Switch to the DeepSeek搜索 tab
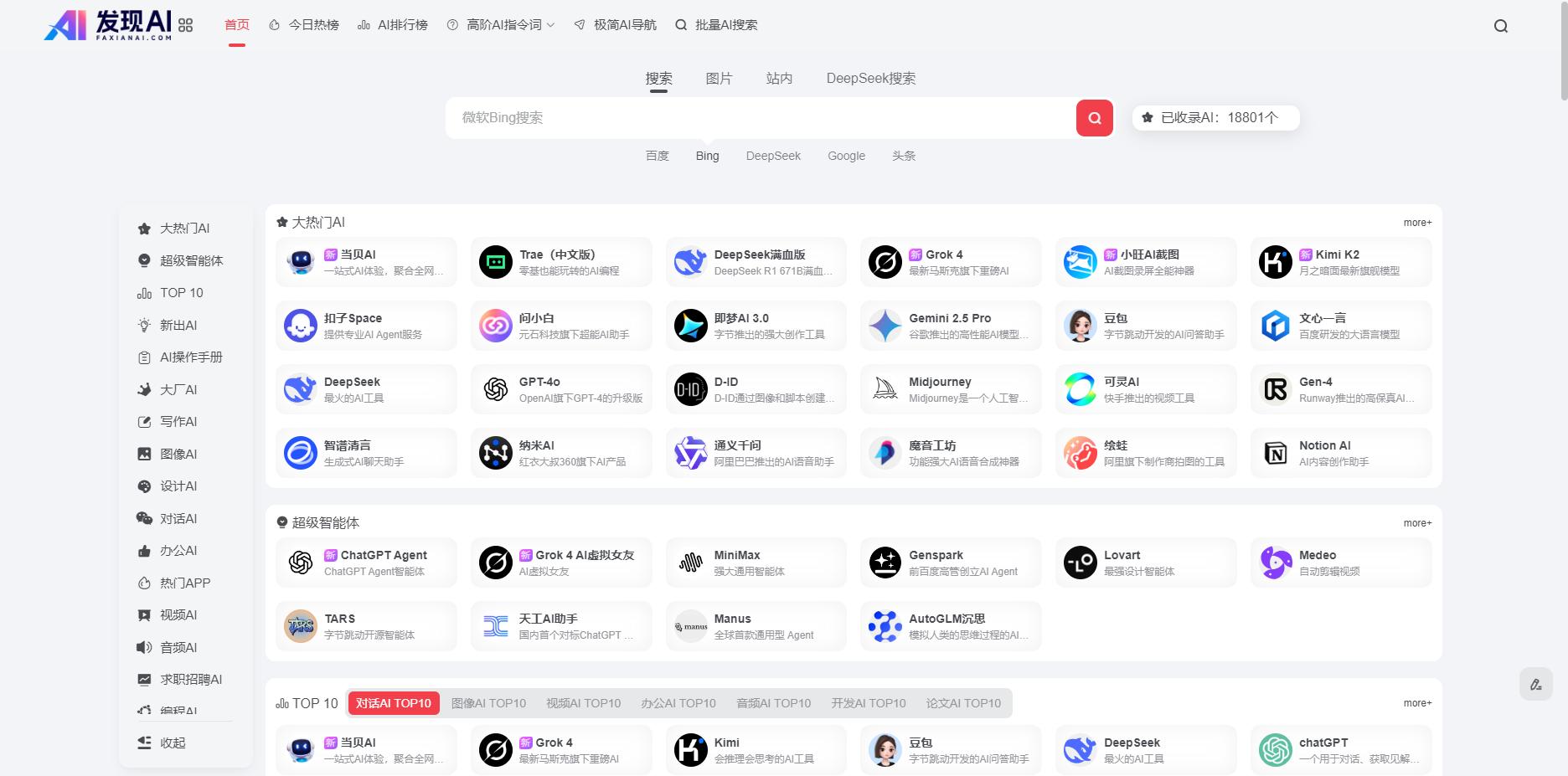 point(871,79)
